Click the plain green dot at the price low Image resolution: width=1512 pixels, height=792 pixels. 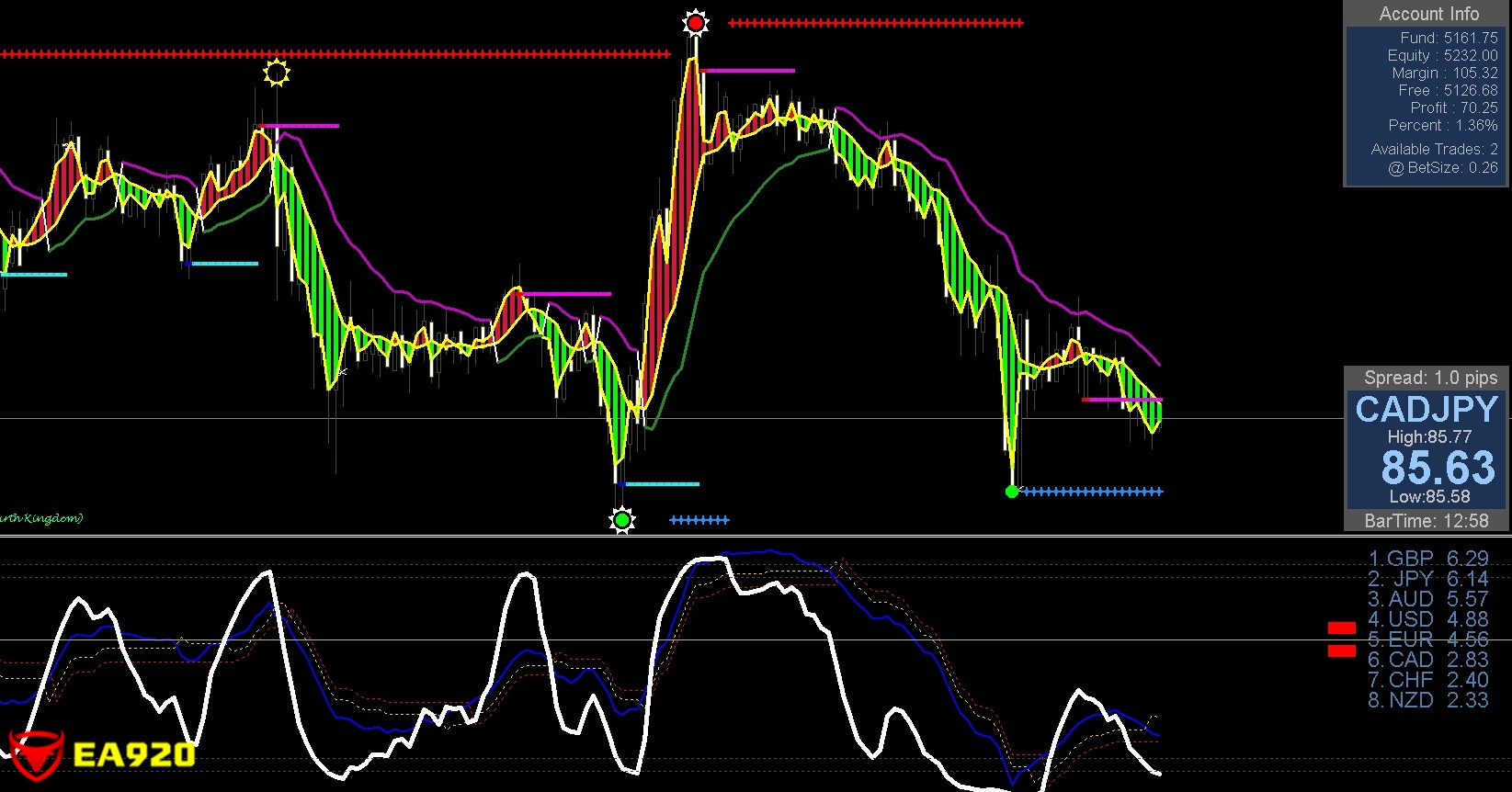point(1012,492)
